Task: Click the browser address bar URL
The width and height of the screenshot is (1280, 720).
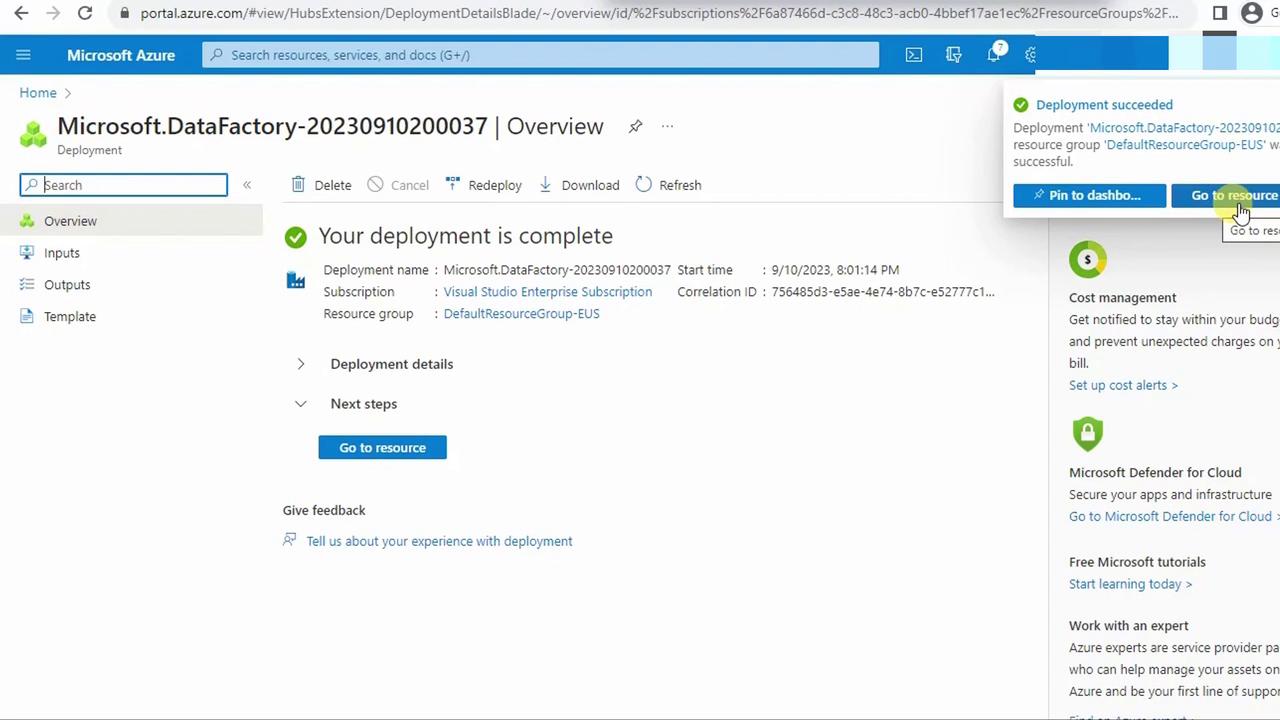Action: (659, 13)
